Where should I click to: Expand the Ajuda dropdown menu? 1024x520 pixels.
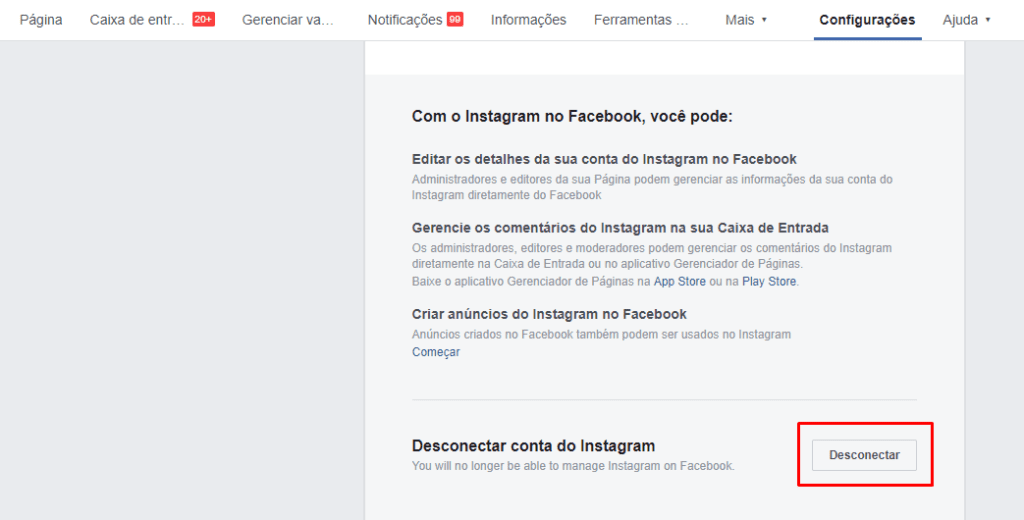click(x=966, y=20)
